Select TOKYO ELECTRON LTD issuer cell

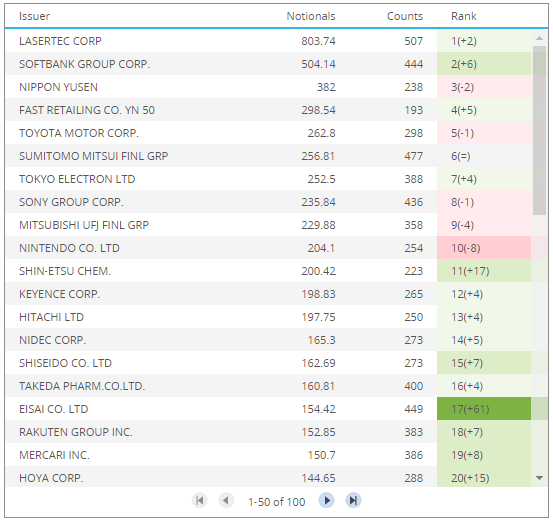pyautogui.click(x=77, y=179)
